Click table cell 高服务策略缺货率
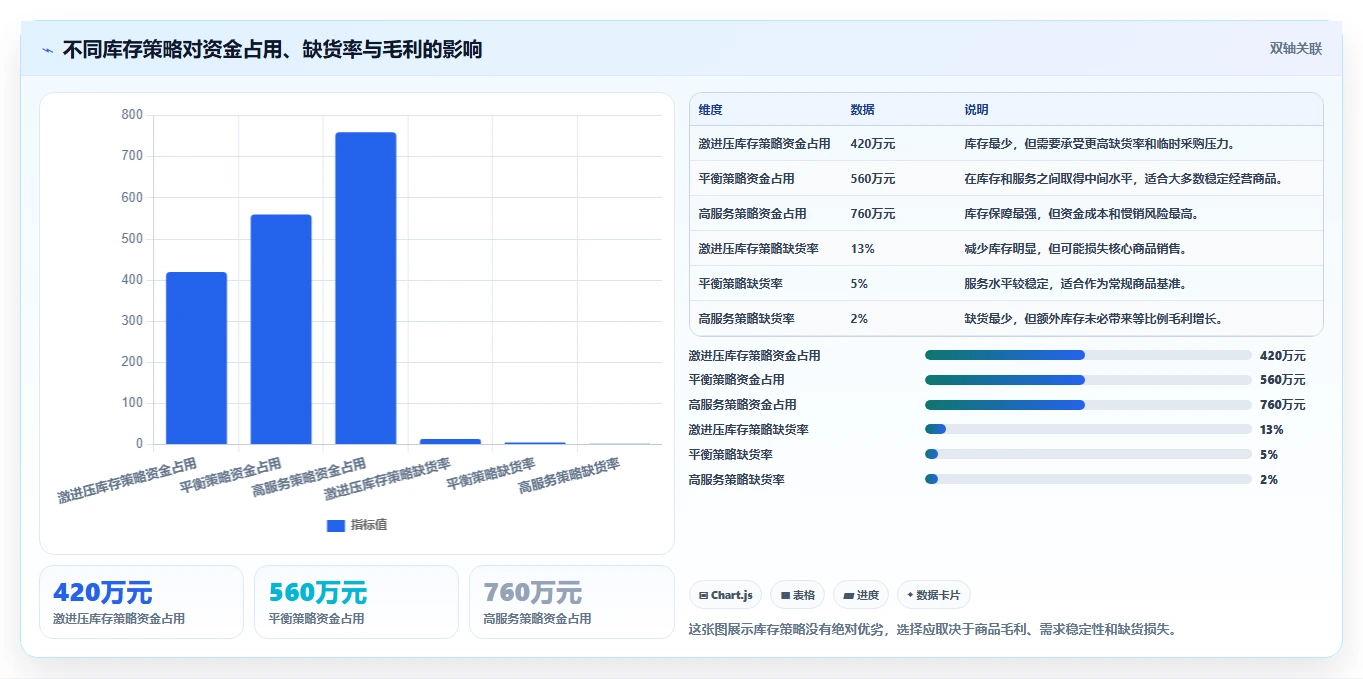Screen dimensions: 1363x679 pyautogui.click(x=746, y=319)
